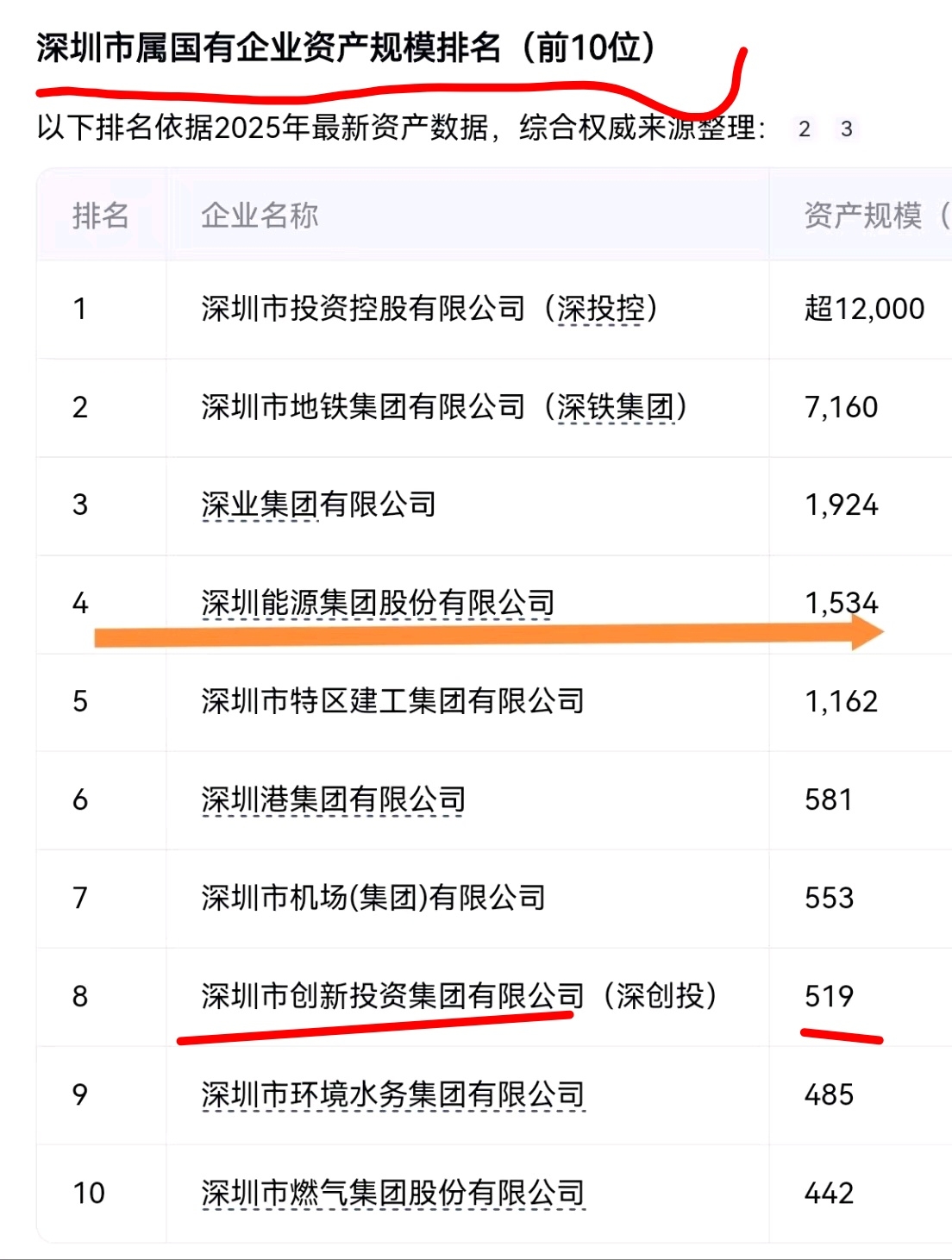Image resolution: width=952 pixels, height=1260 pixels.
Task: Open the 深圳市燃气集团股份有限公司 link
Action: click(x=392, y=1193)
